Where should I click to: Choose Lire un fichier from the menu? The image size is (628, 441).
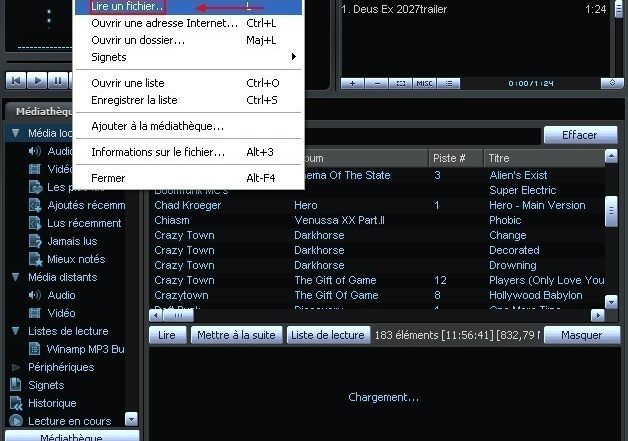tap(127, 7)
